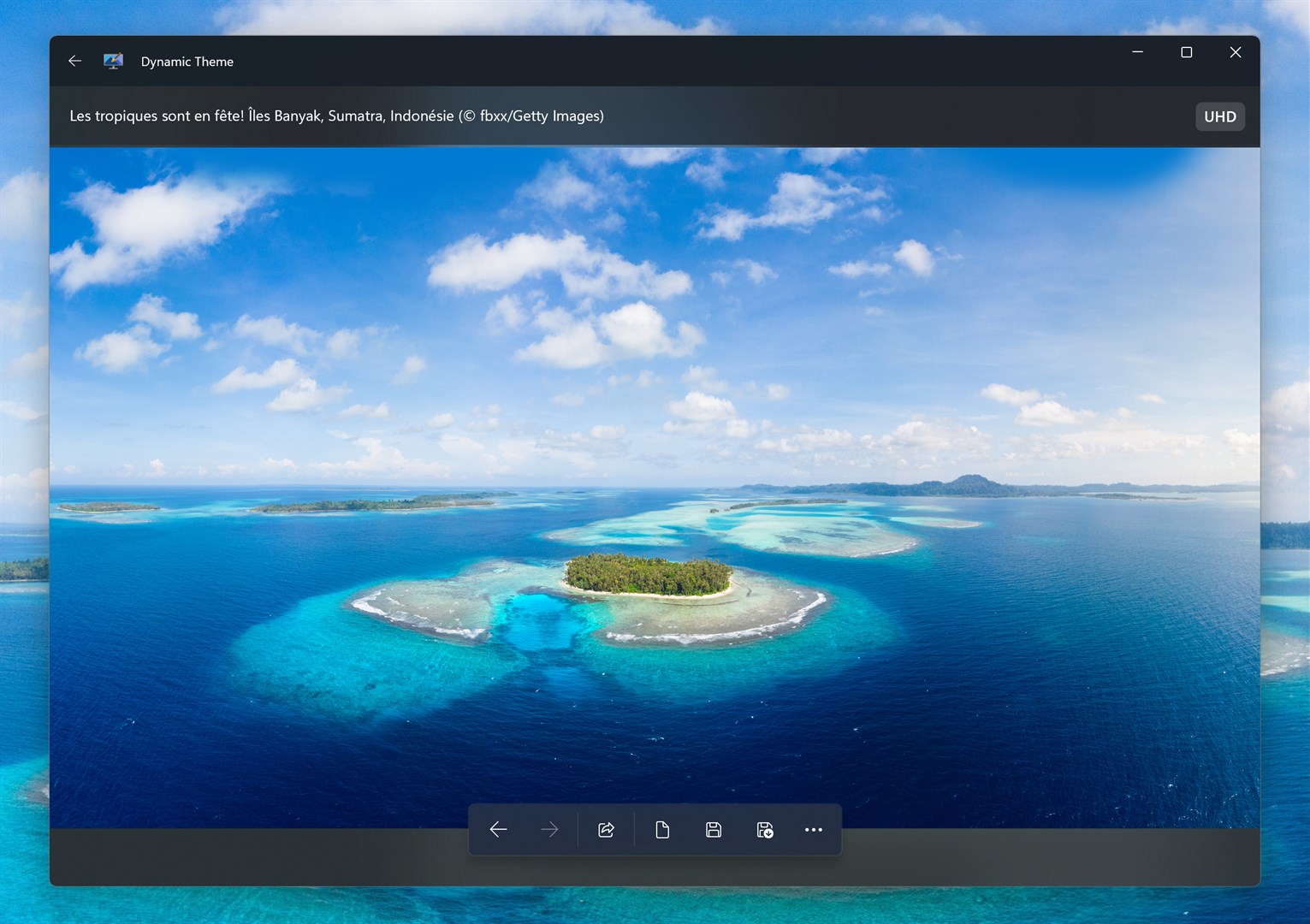Click the wallpaper preview image
The width and height of the screenshot is (1310, 924).
click(655, 385)
